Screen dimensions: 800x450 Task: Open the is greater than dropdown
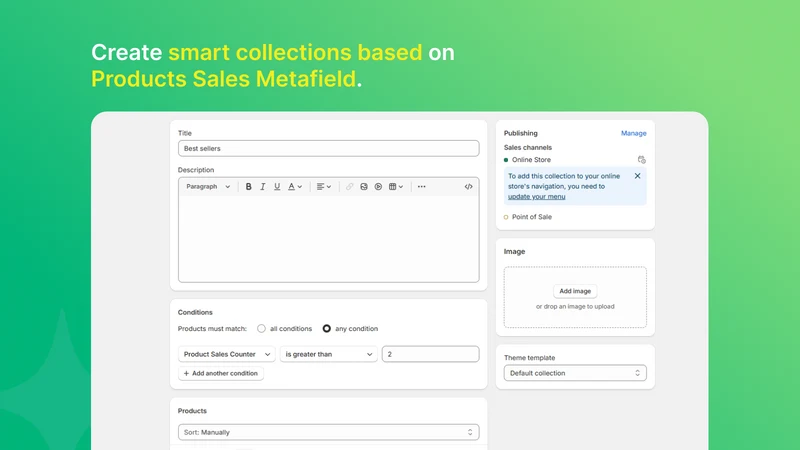pos(329,354)
